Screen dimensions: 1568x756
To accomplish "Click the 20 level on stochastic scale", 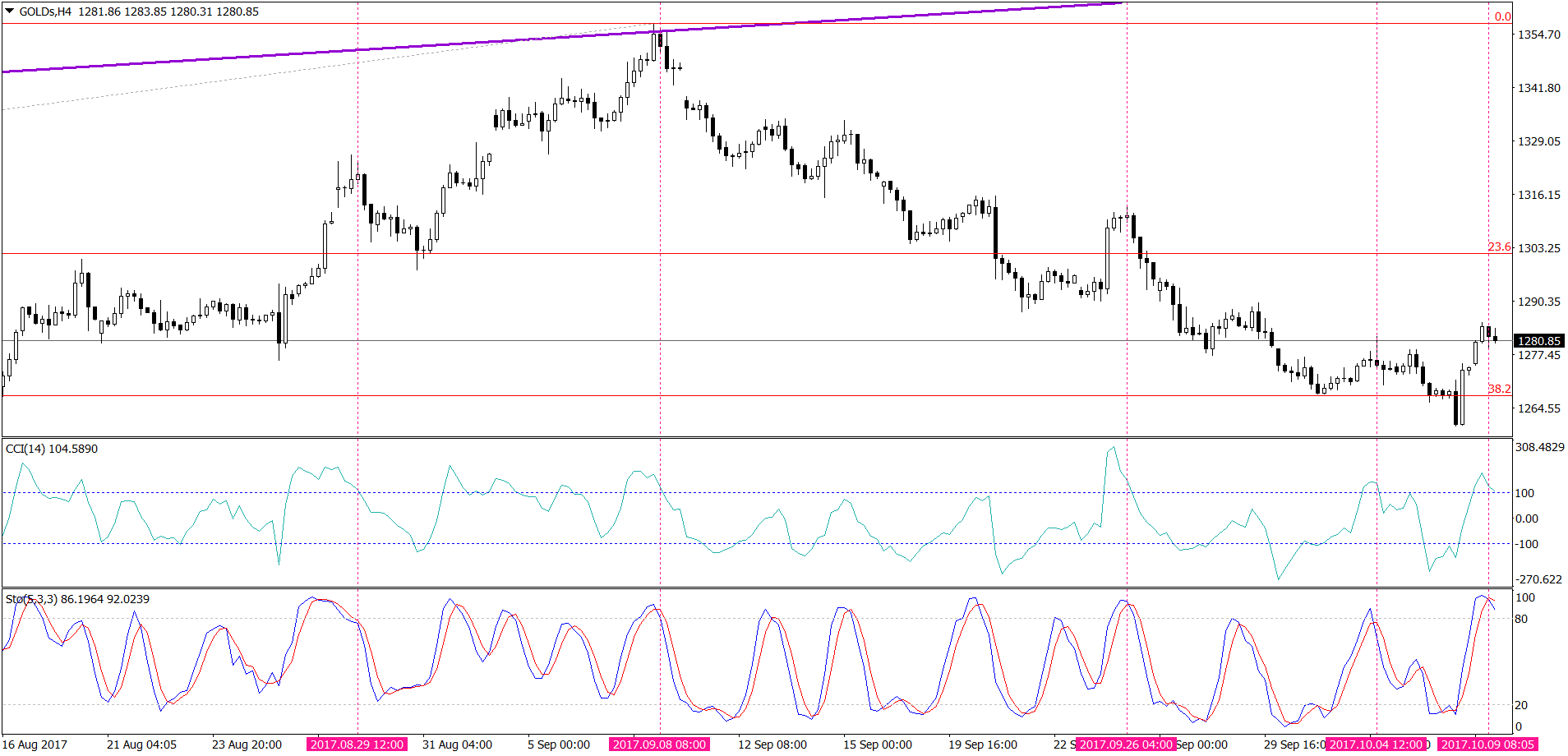I will tap(1522, 705).
